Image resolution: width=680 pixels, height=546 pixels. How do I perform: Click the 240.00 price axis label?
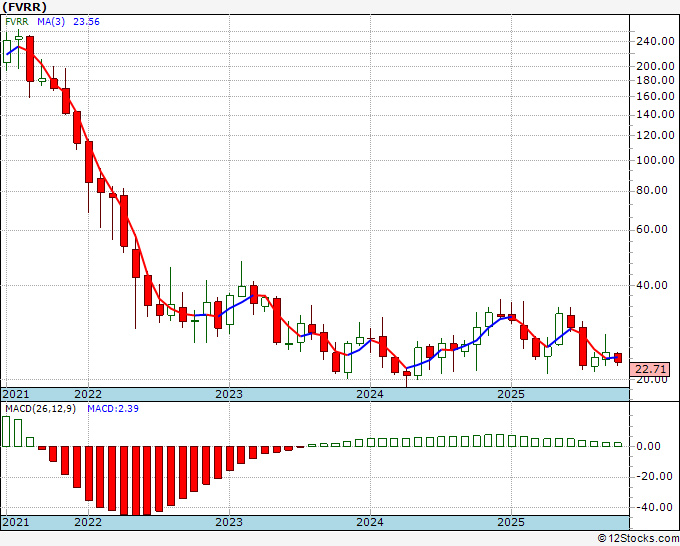[655, 42]
